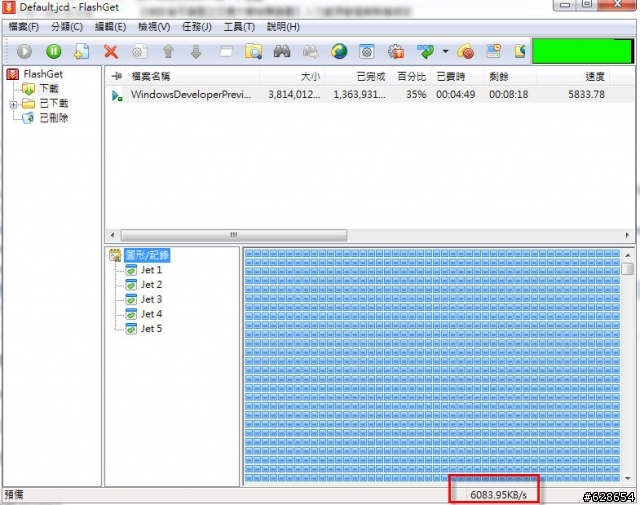Sort by the 大小 column header
The width and height of the screenshot is (640, 505).
pos(292,76)
